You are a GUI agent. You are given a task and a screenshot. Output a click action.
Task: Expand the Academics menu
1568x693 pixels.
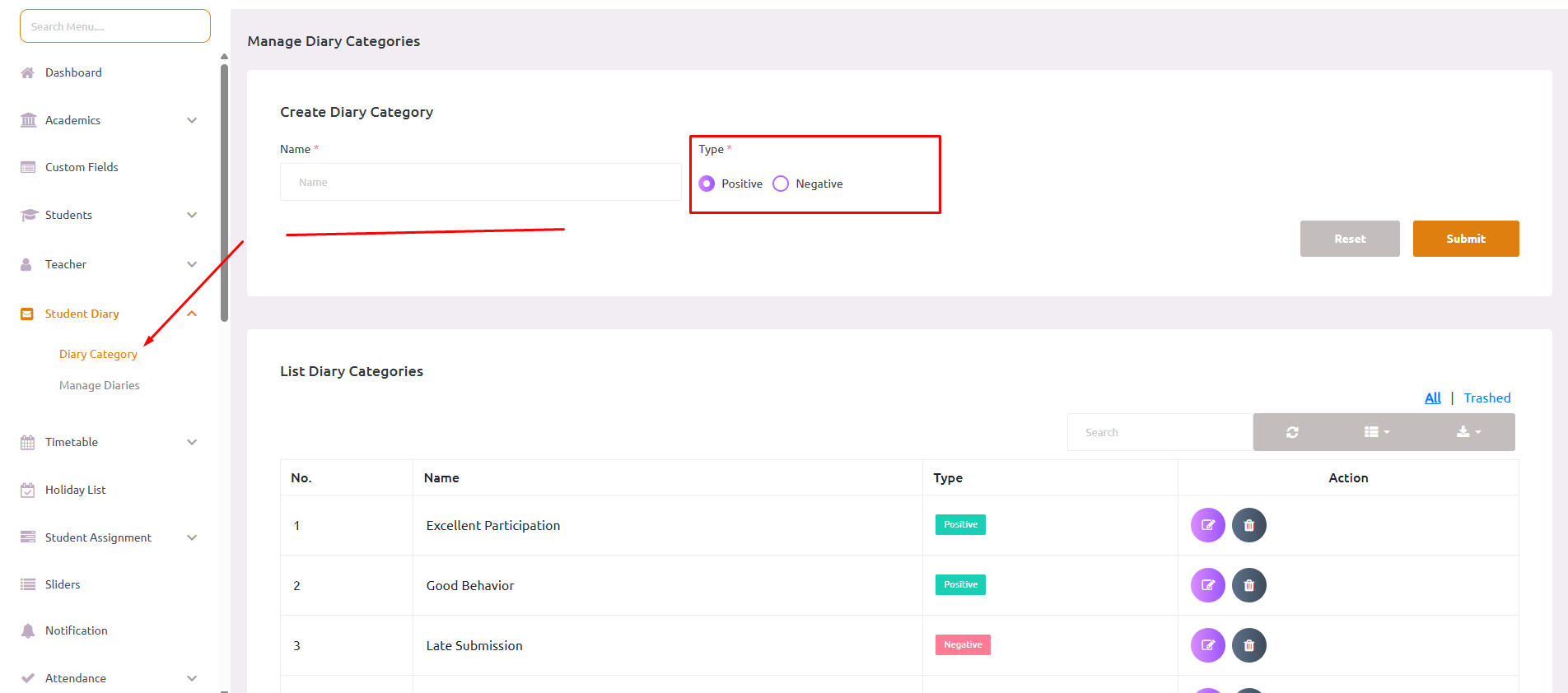[x=191, y=120]
